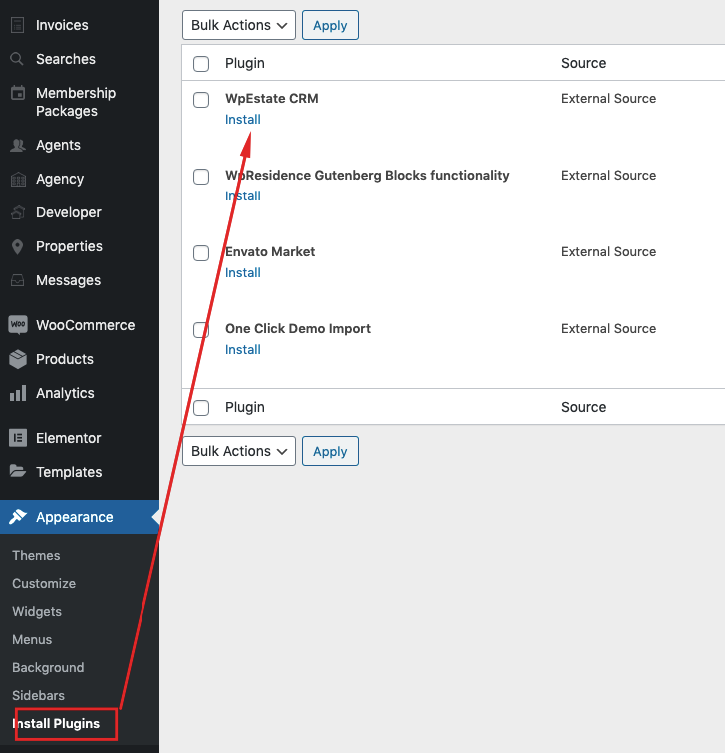Image resolution: width=725 pixels, height=753 pixels.
Task: Install the WpEstate CRM plugin
Action: pos(242,120)
